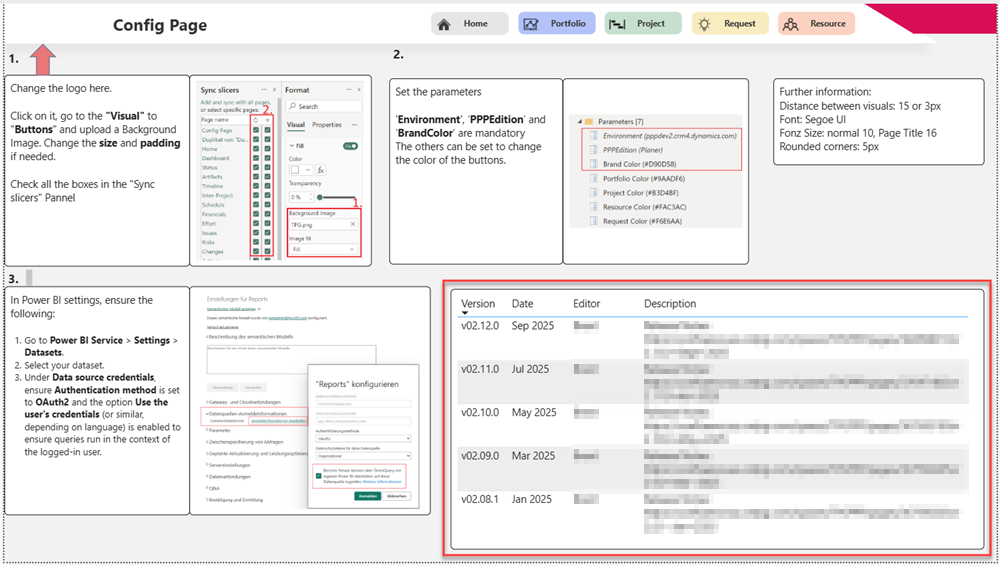Toggle sync checkbox for Changes row
Image resolution: width=1000 pixels, height=566 pixels.
tap(256, 251)
